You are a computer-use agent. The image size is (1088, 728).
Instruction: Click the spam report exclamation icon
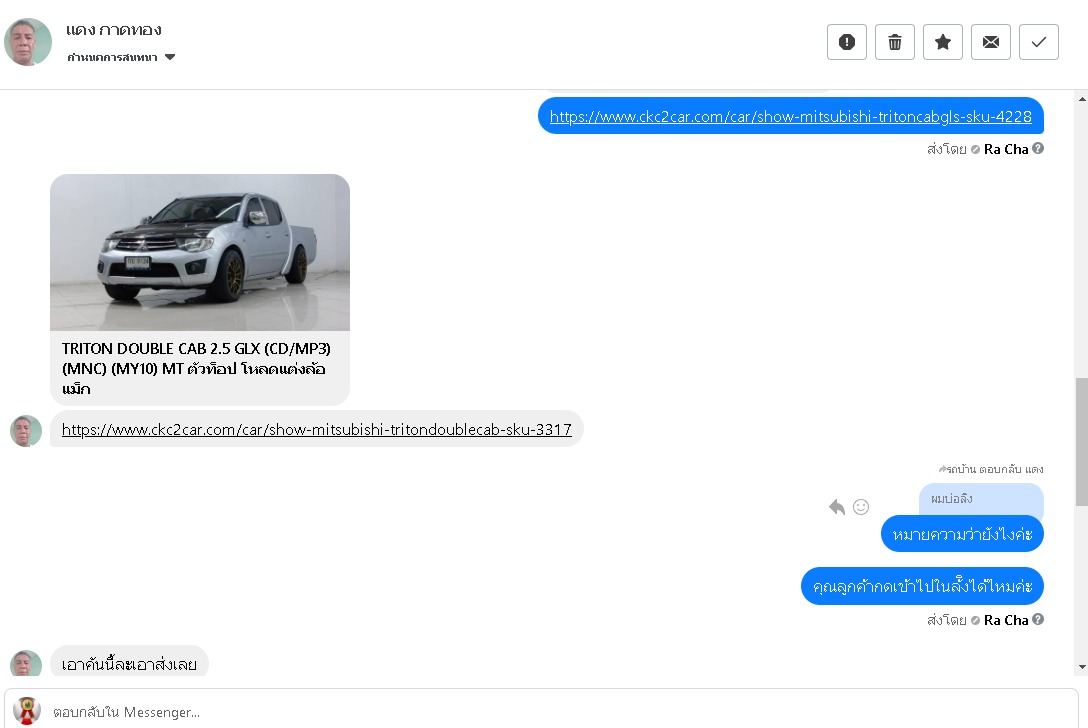click(847, 42)
